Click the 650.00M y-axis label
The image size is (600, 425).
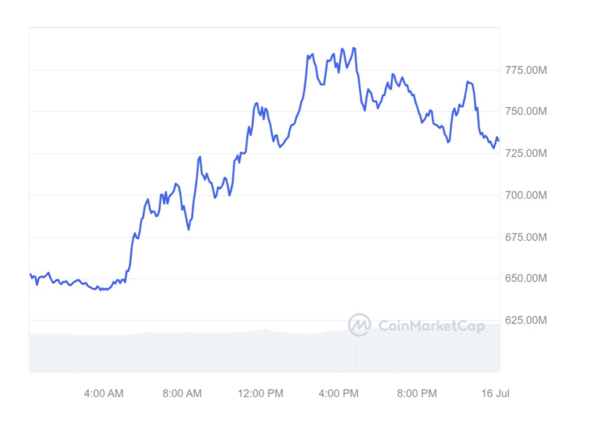pyautogui.click(x=526, y=278)
